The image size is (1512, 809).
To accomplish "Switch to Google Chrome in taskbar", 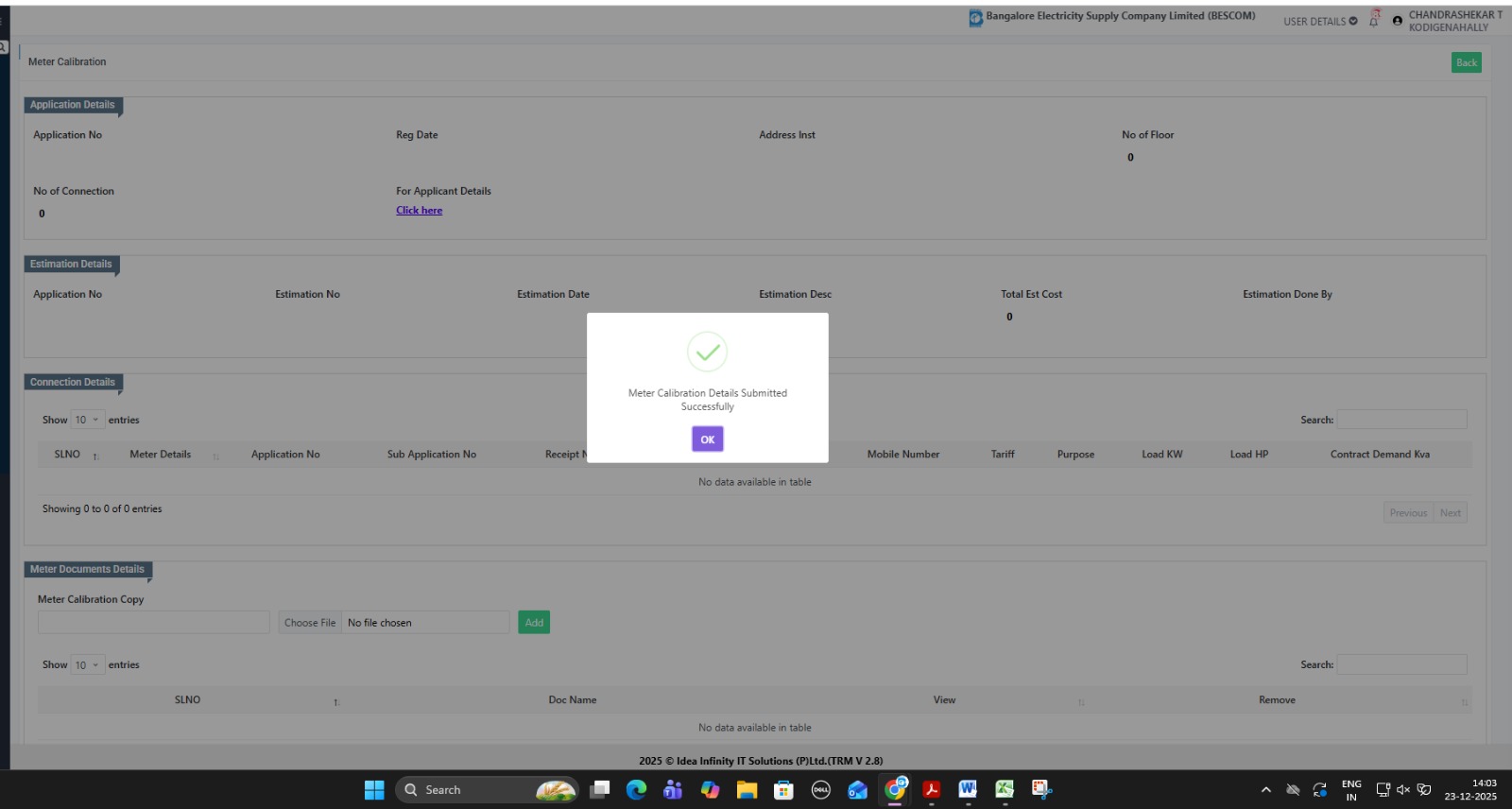I will coord(895,789).
